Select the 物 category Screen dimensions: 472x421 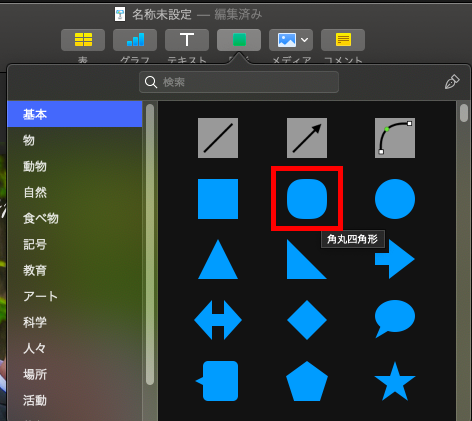coord(75,140)
